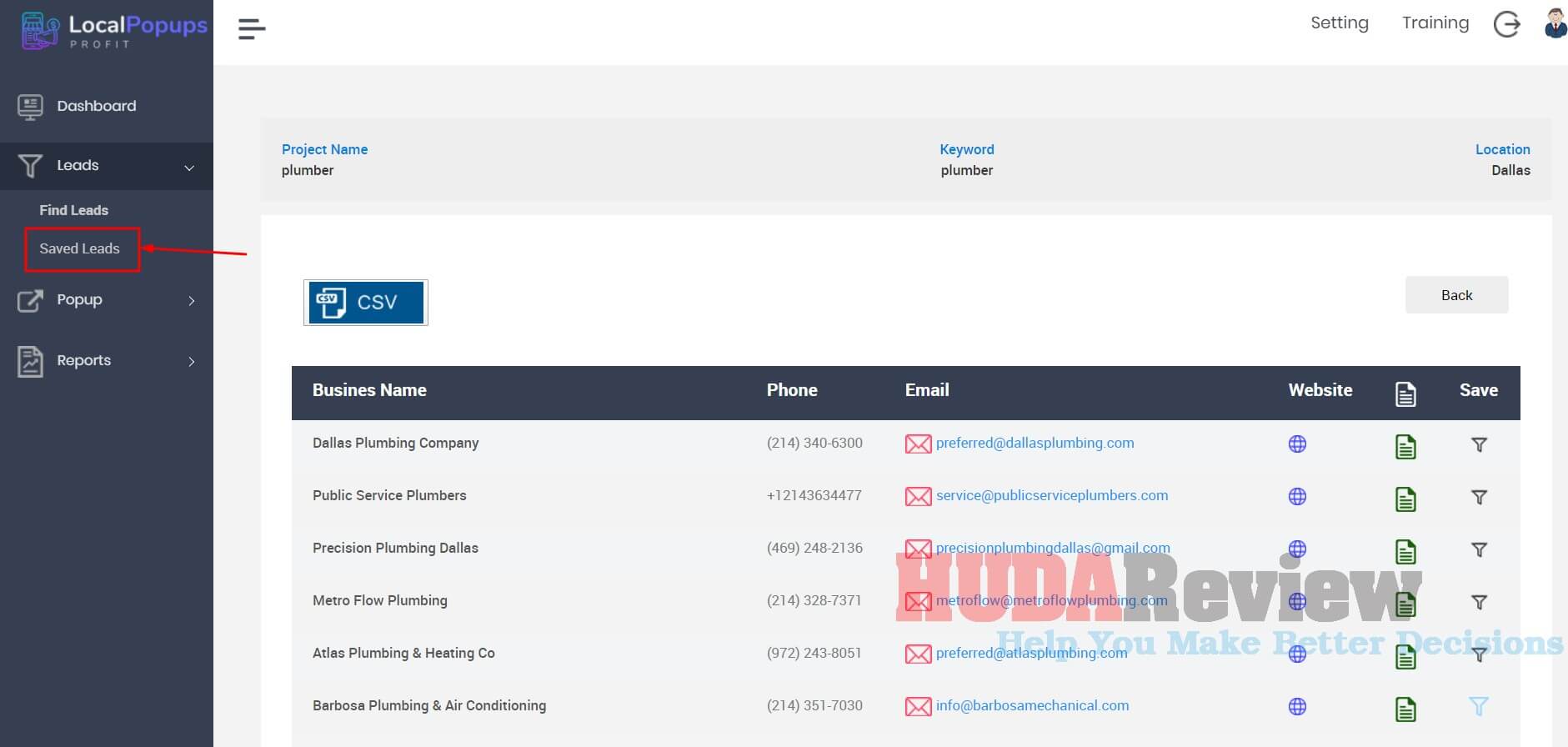
Task: Email preferred@dallasplumbing.com
Action: pos(1034,443)
